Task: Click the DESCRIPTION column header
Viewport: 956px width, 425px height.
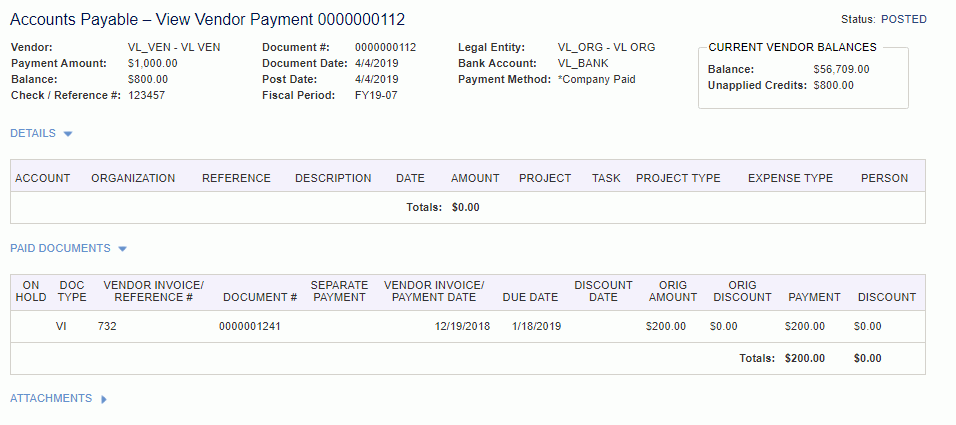Action: coord(333,178)
